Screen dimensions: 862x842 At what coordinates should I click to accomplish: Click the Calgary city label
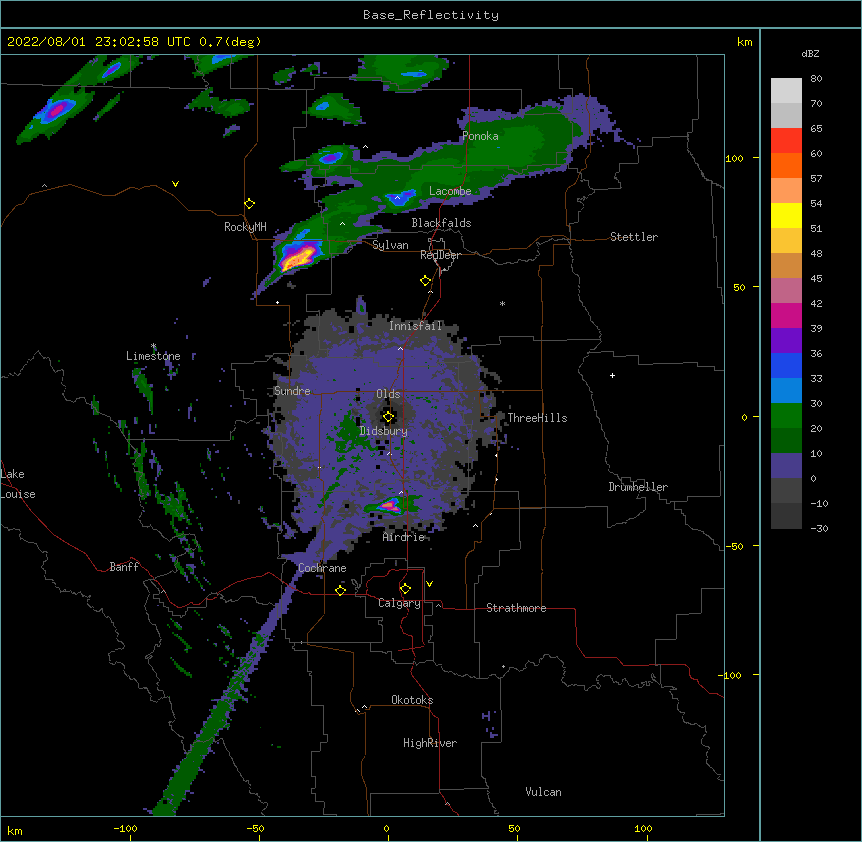(399, 603)
